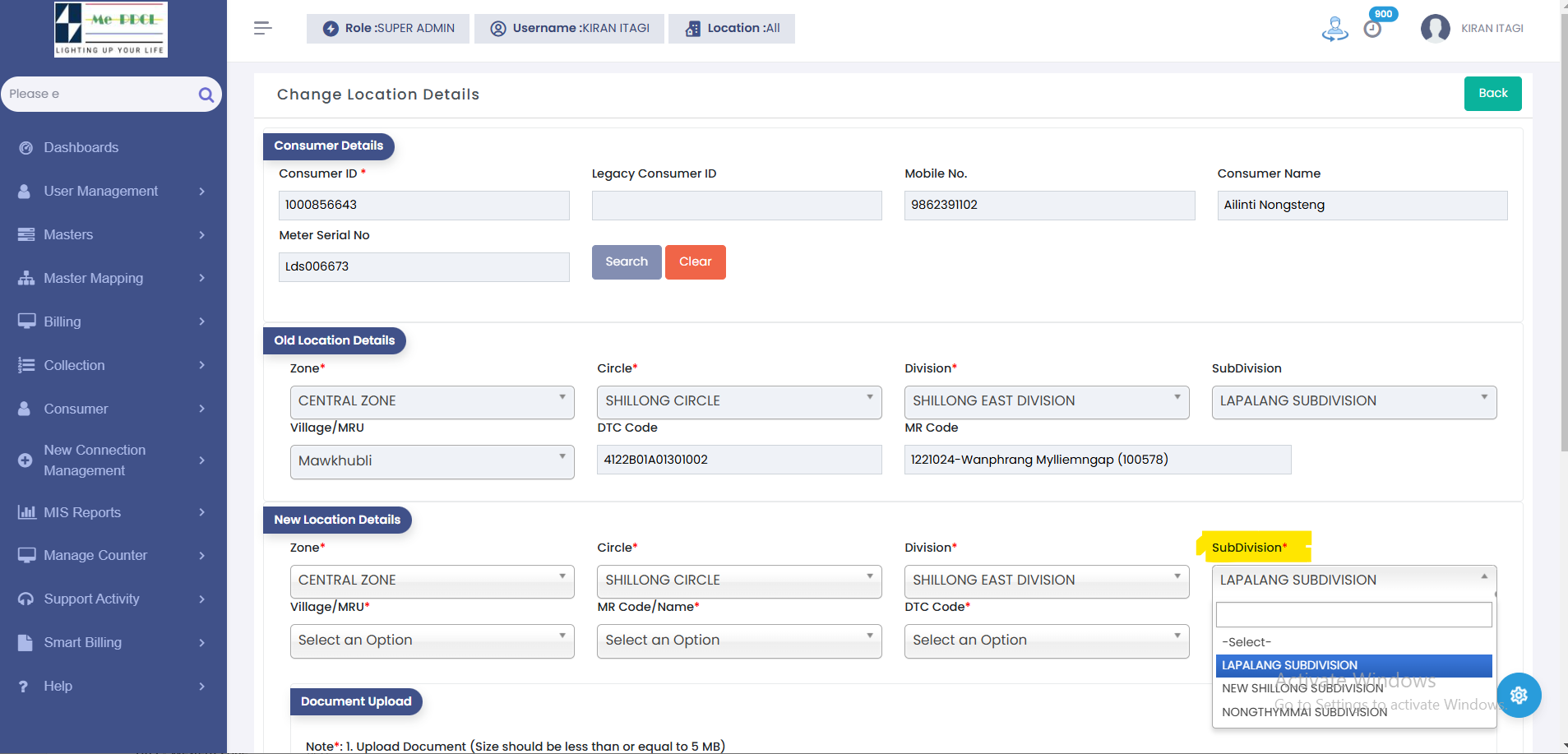Click the search magnifier icon in sidebar
1568x754 pixels.
coord(206,95)
